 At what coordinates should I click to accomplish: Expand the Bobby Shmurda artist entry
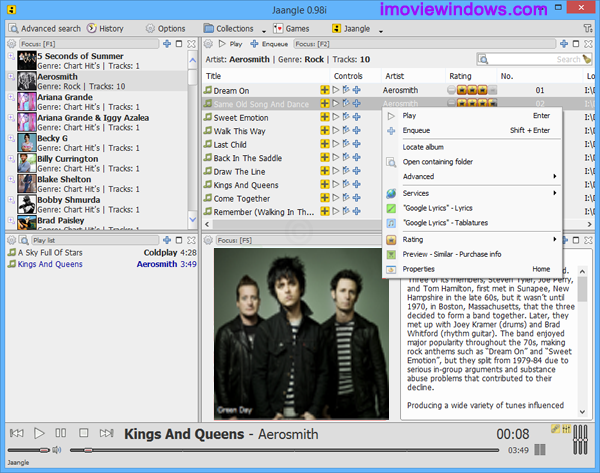point(11,200)
